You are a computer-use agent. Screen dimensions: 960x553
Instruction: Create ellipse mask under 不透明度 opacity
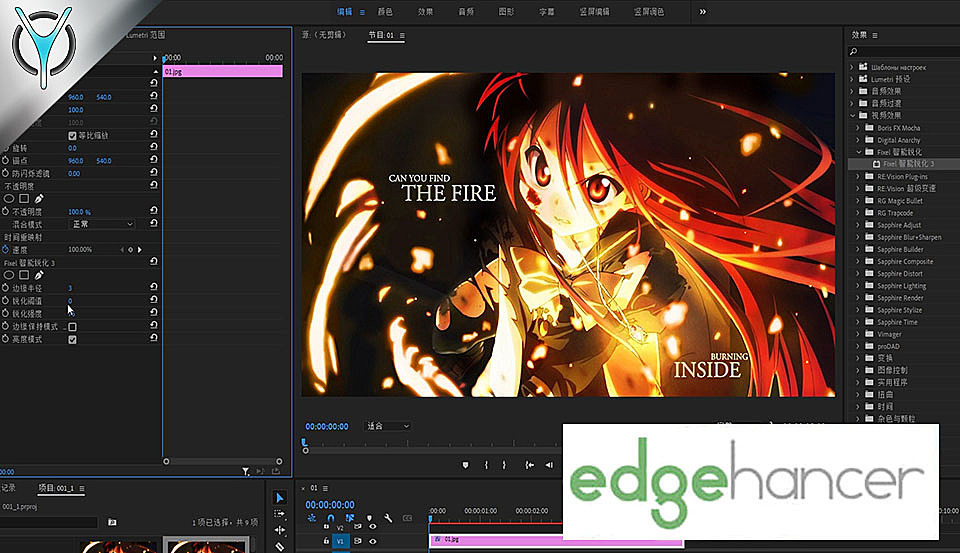click(x=9, y=198)
